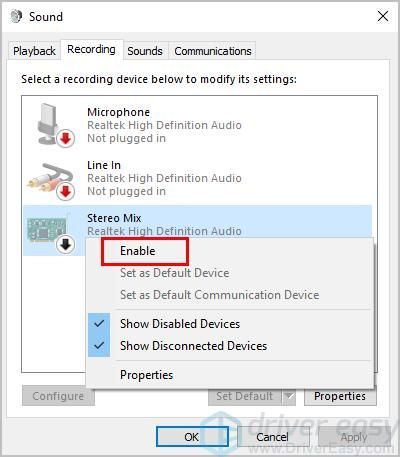Viewport: 400px width, 457px height.
Task: Close the Sound dialog window
Action: click(383, 16)
